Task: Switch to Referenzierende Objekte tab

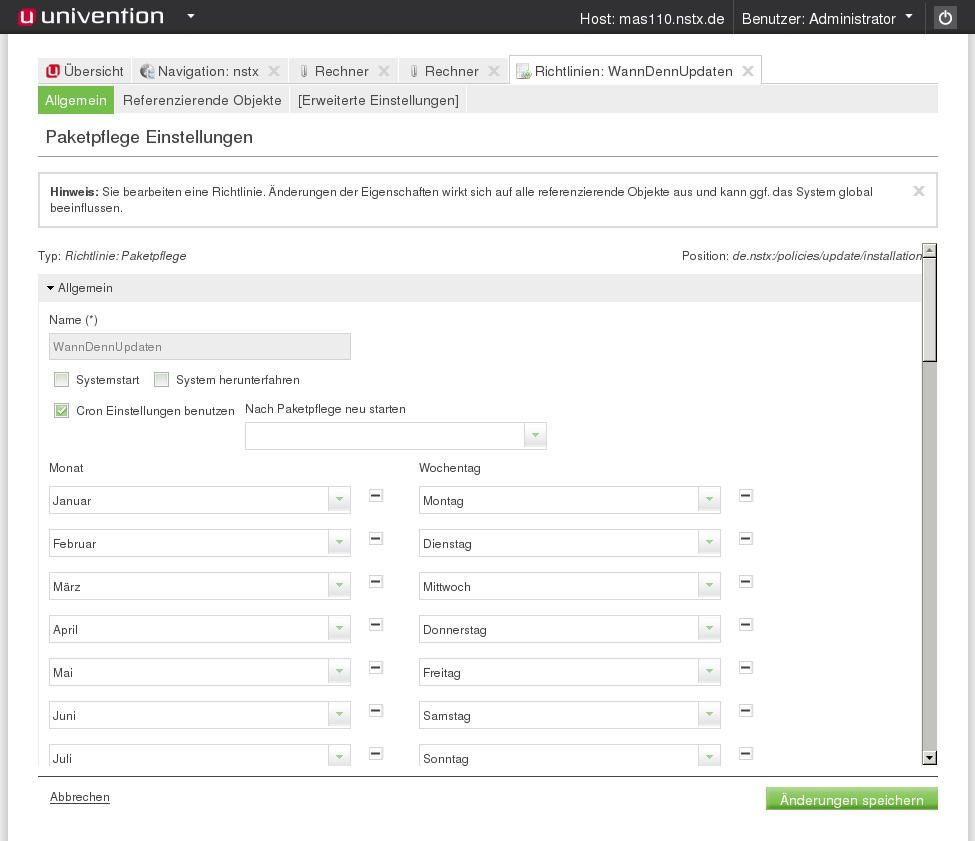Action: click(x=202, y=100)
